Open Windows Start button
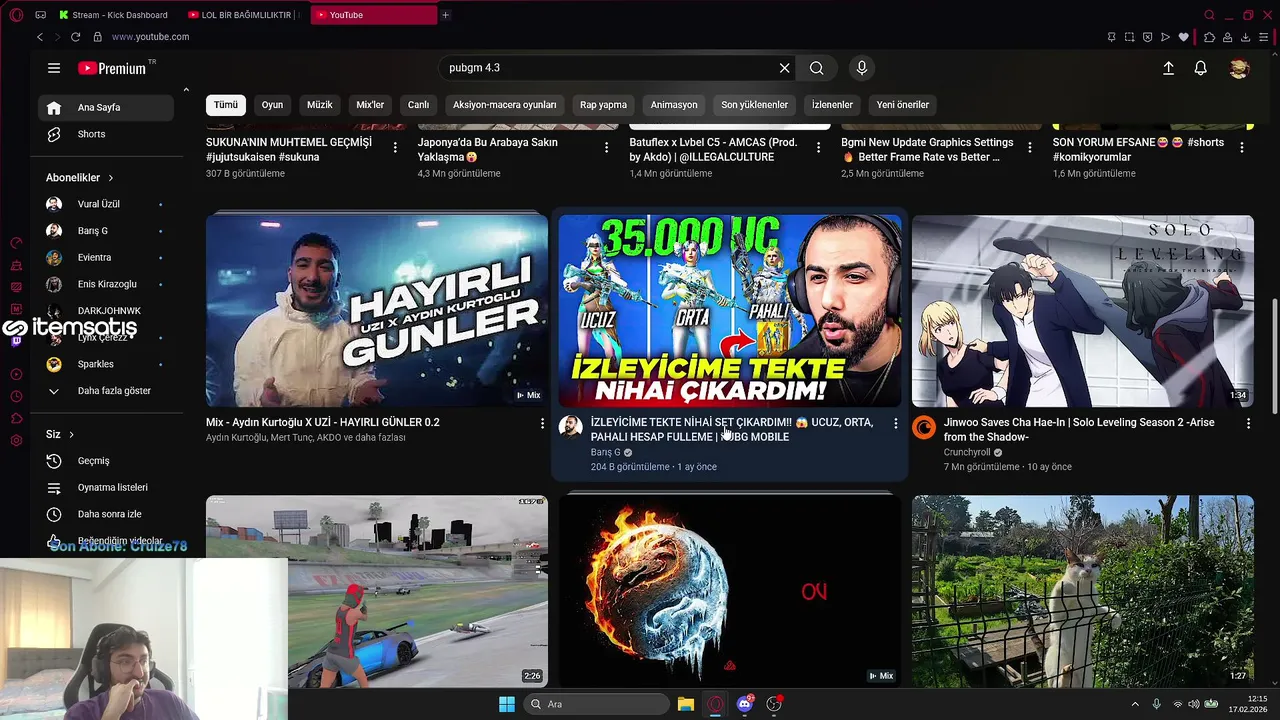This screenshot has height=720, width=1280. click(507, 704)
